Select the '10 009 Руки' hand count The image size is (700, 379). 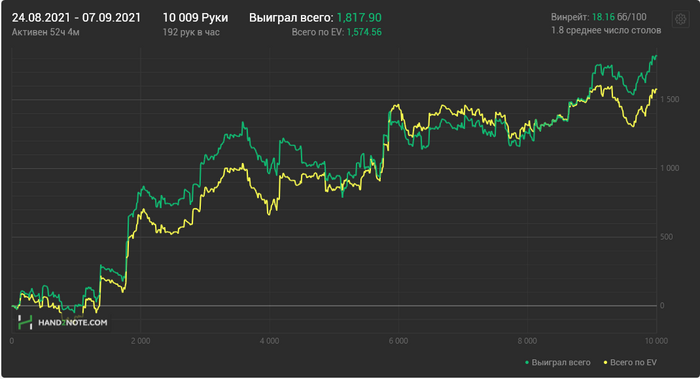195,18
